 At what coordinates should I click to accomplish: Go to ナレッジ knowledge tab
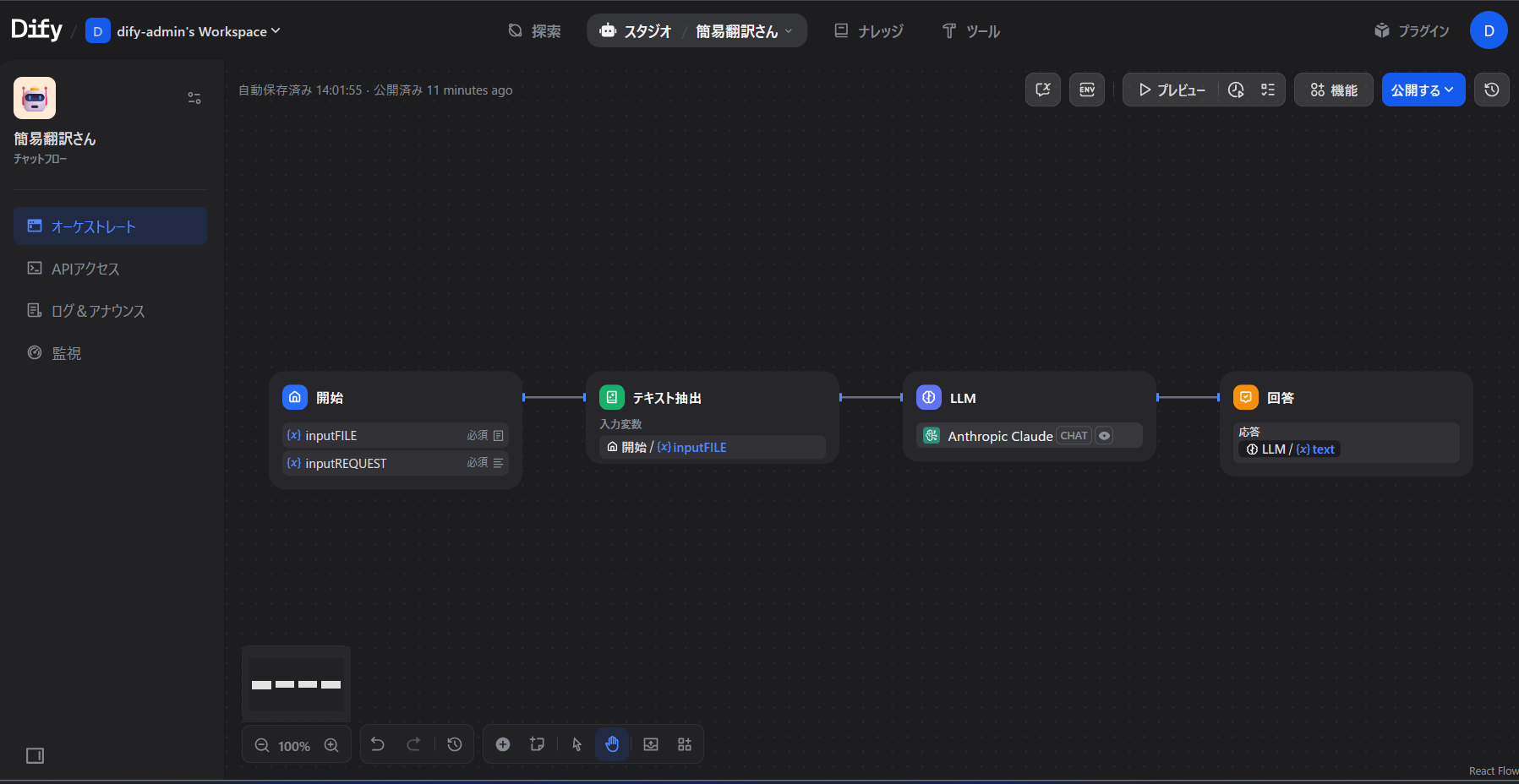point(869,31)
